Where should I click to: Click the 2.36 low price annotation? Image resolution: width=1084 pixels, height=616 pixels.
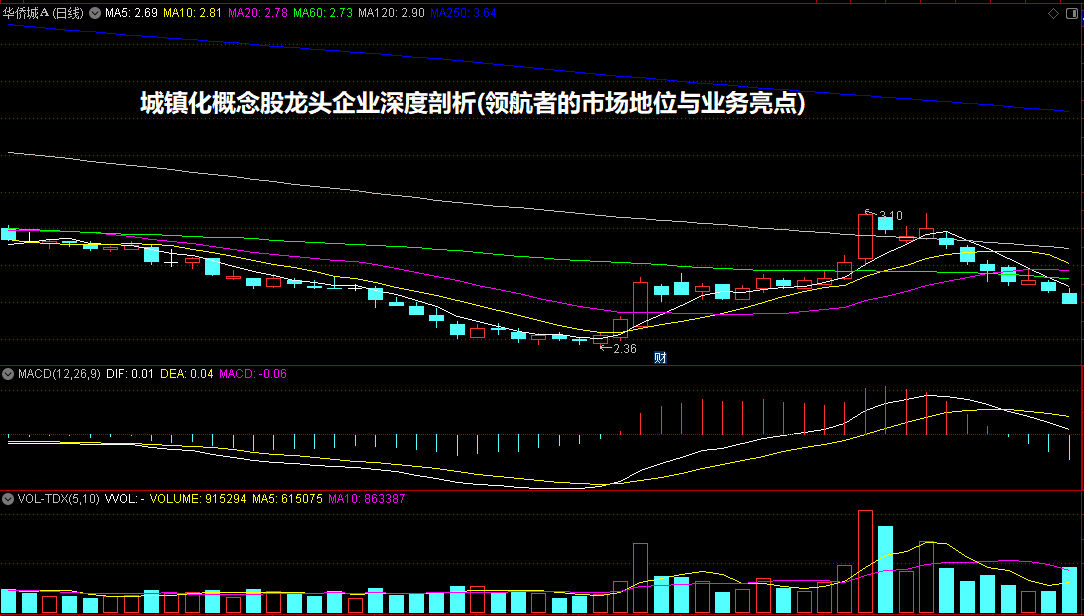(624, 348)
